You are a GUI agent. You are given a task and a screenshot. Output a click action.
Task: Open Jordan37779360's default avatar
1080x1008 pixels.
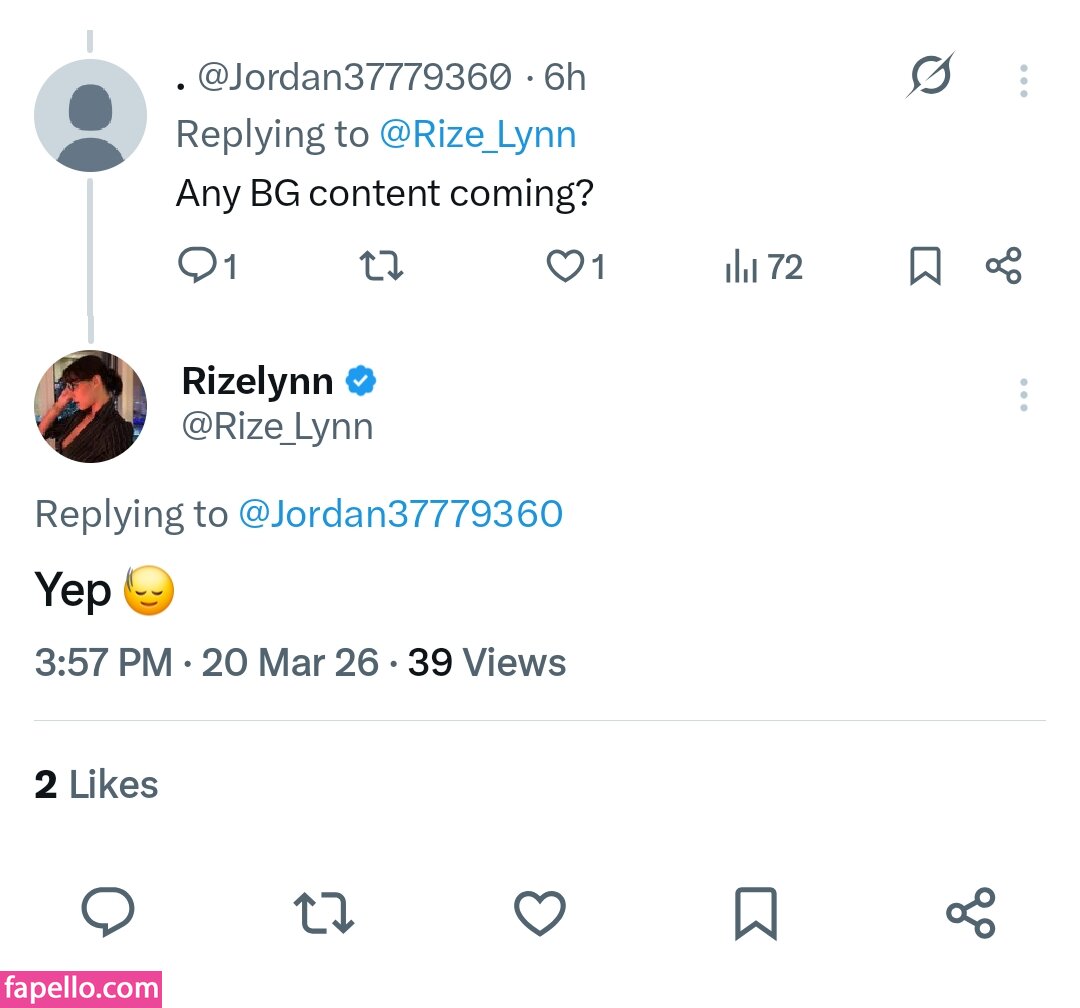[x=90, y=115]
